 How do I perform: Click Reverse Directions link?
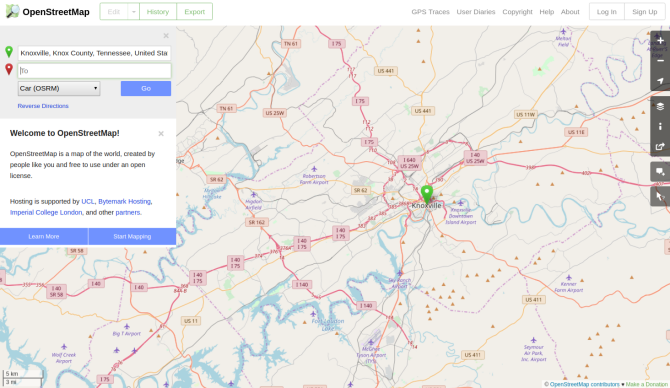(x=43, y=106)
